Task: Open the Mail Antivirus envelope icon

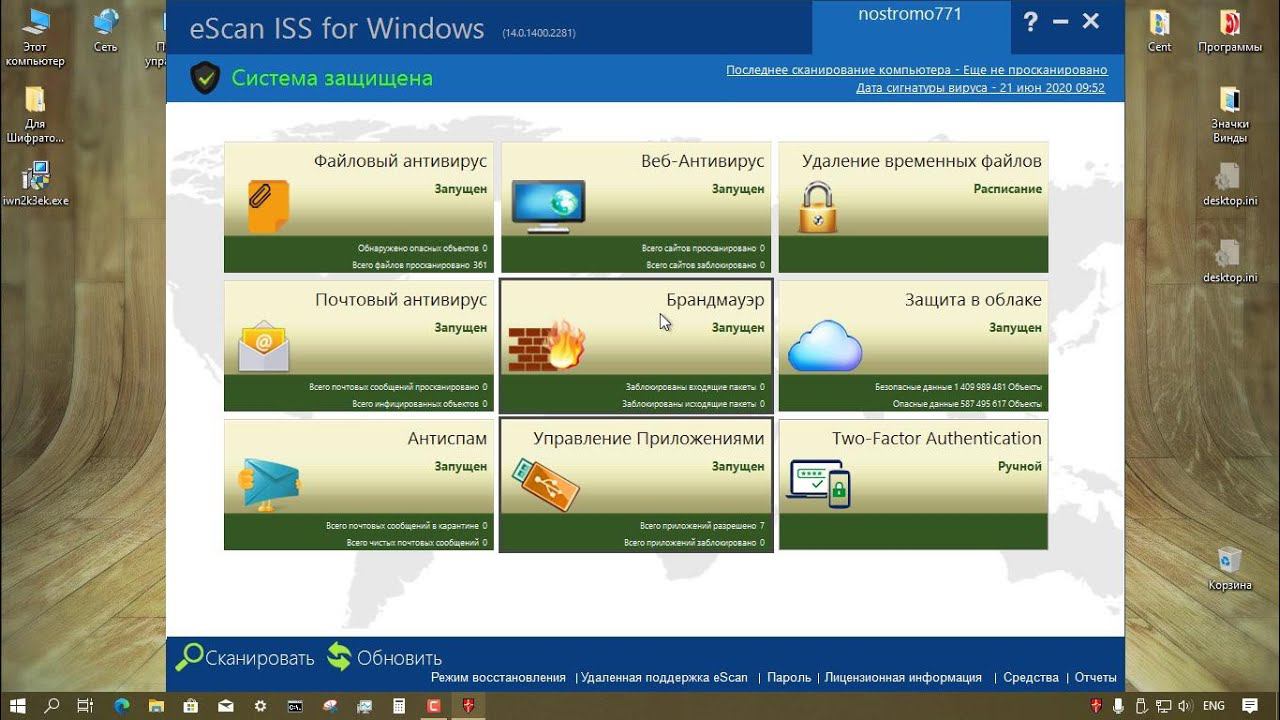Action: point(263,346)
